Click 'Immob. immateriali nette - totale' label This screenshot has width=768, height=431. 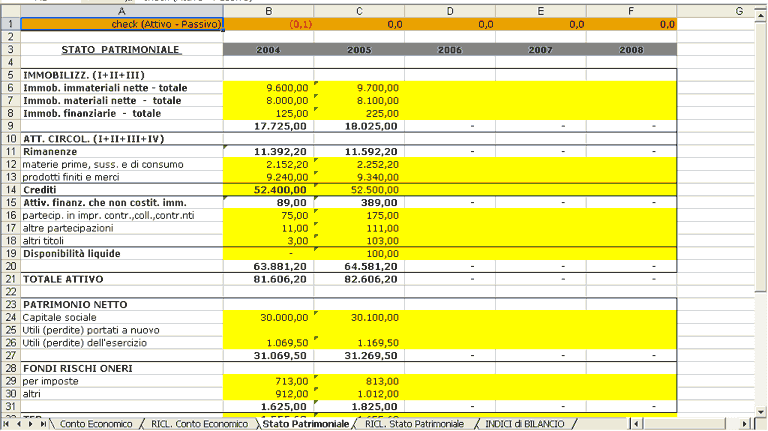[x=105, y=88]
